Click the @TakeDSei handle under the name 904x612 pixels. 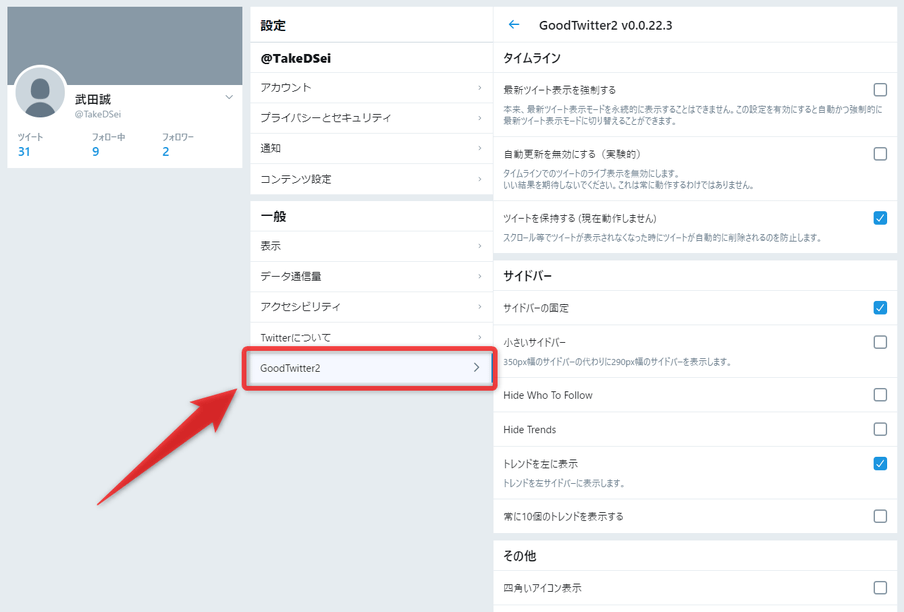tap(97, 114)
